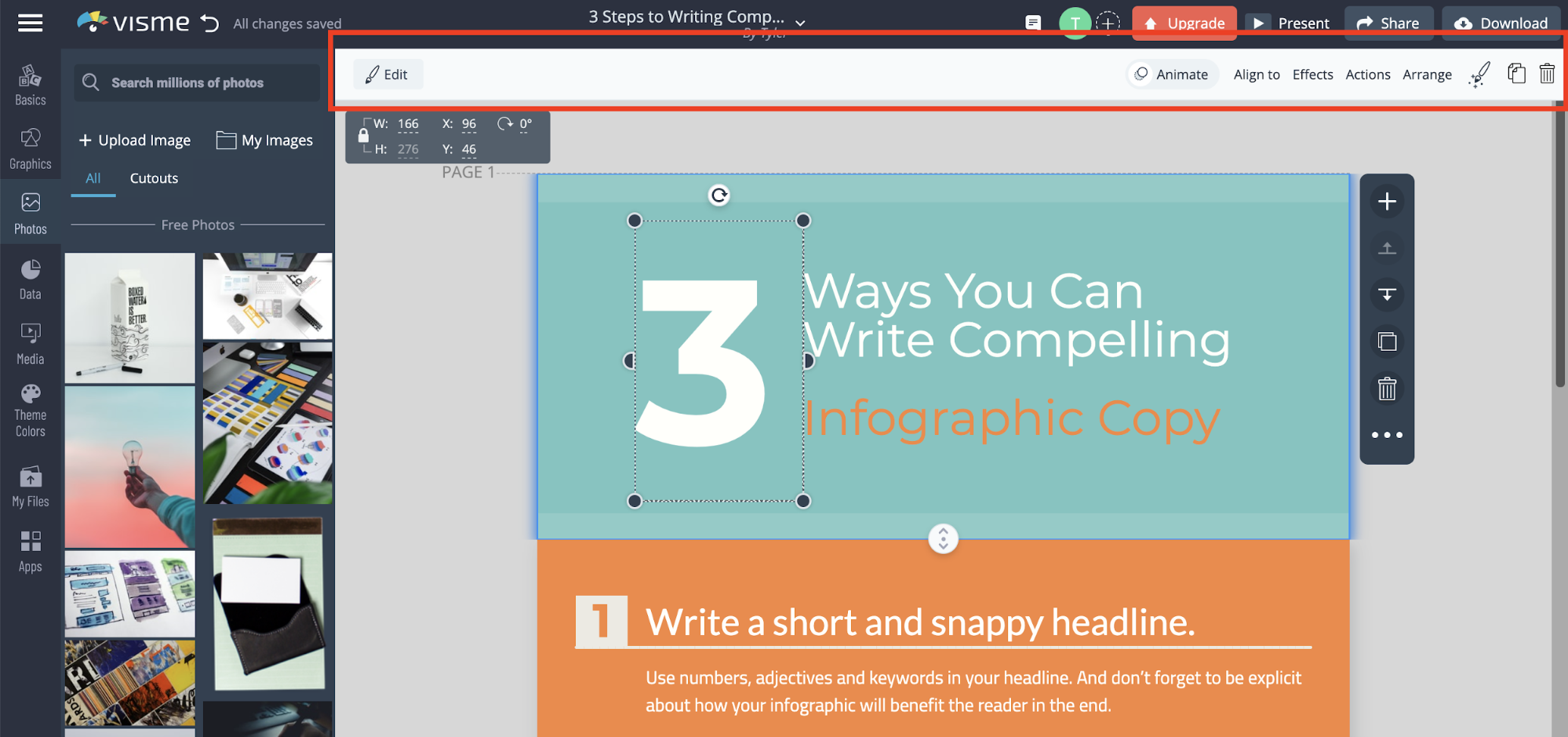Click the block height resize handle
1568x737 pixels.
pyautogui.click(x=943, y=539)
